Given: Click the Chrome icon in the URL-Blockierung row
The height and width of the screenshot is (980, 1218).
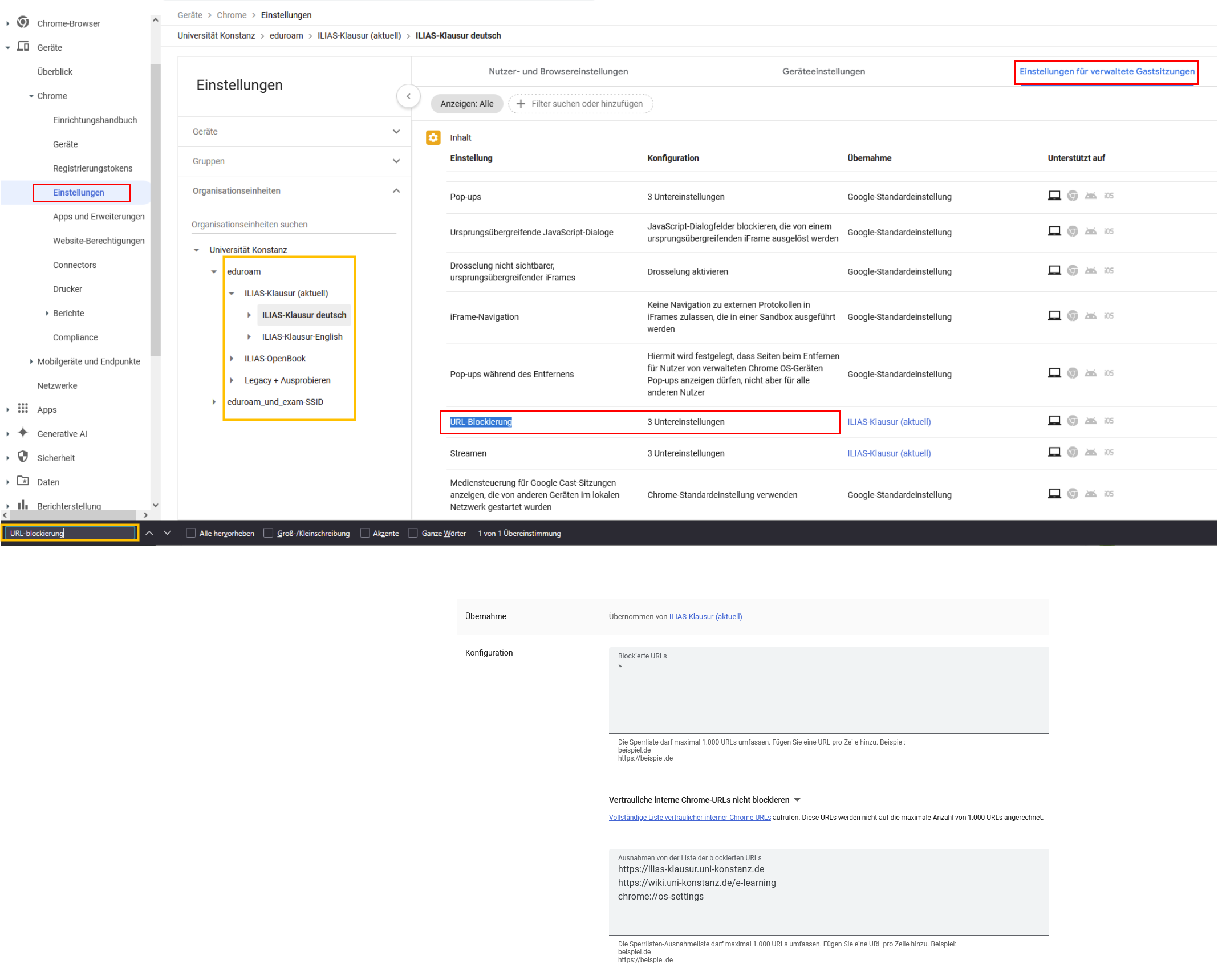Looking at the screenshot, I should coord(1073,421).
